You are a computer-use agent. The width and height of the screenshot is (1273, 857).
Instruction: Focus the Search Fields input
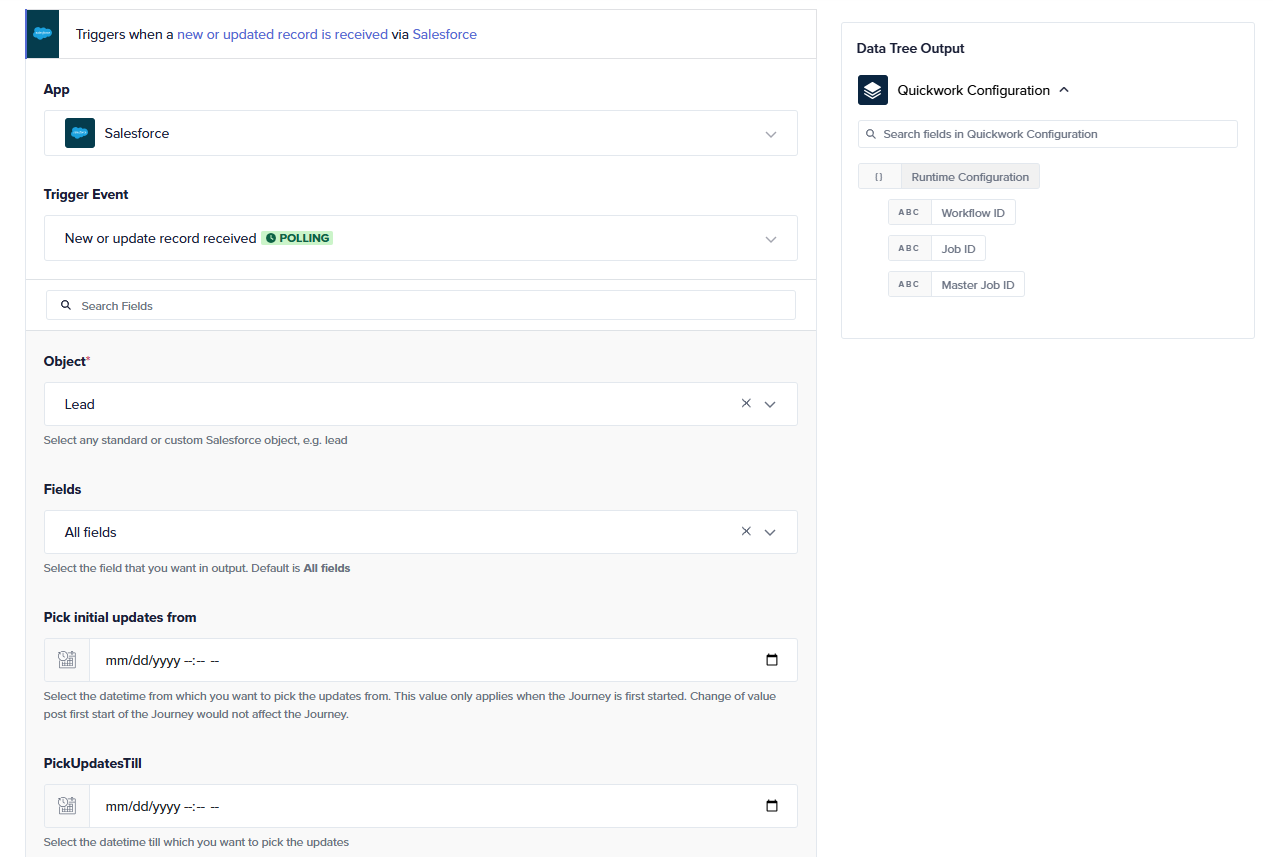pyautogui.click(x=421, y=305)
